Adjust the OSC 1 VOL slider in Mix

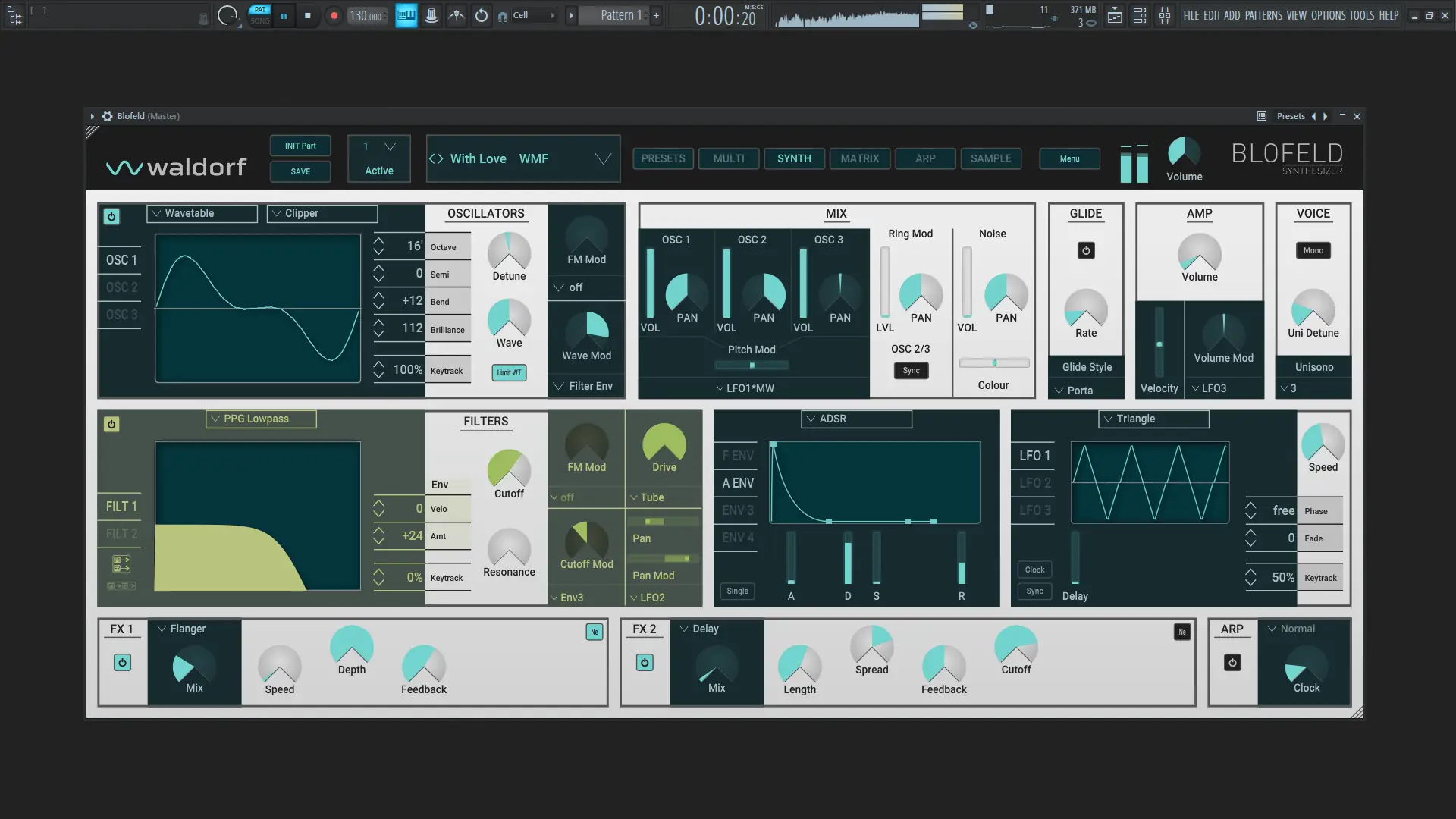point(650,282)
